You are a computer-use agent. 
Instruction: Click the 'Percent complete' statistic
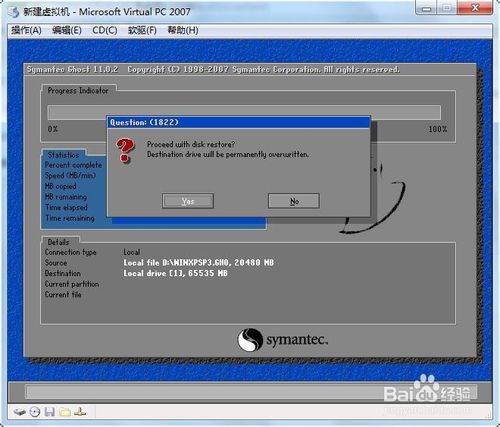(x=73, y=165)
